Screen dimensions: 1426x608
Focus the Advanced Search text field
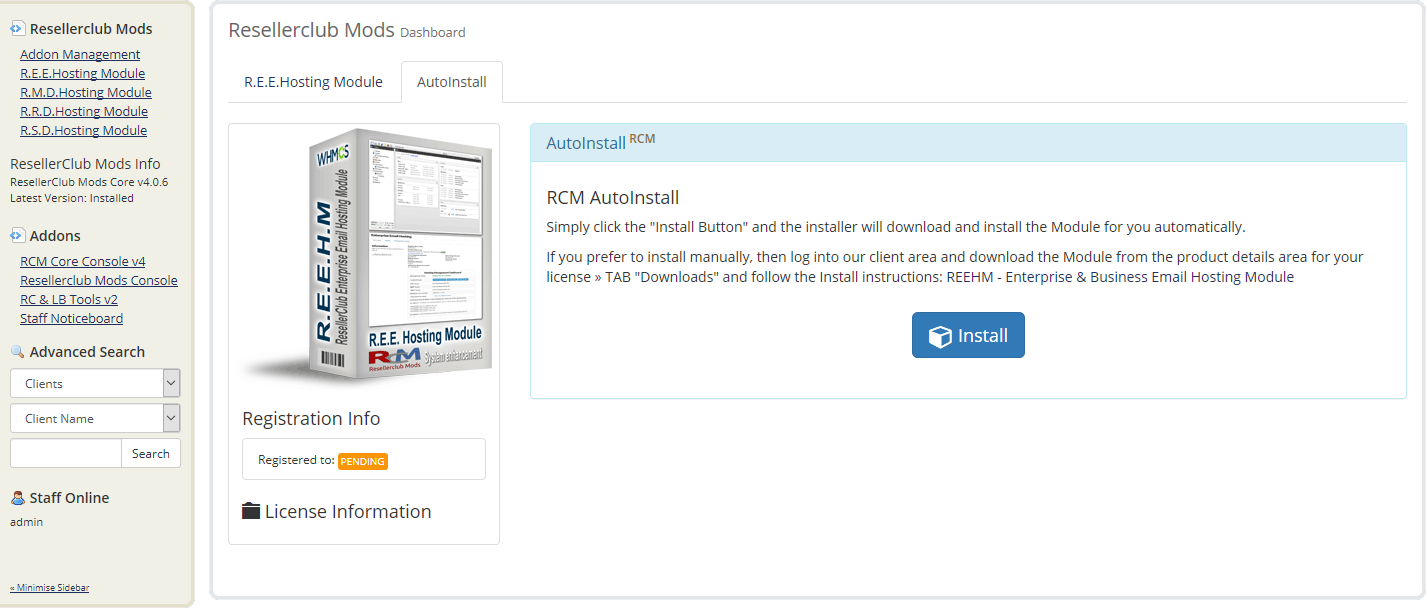click(x=66, y=453)
